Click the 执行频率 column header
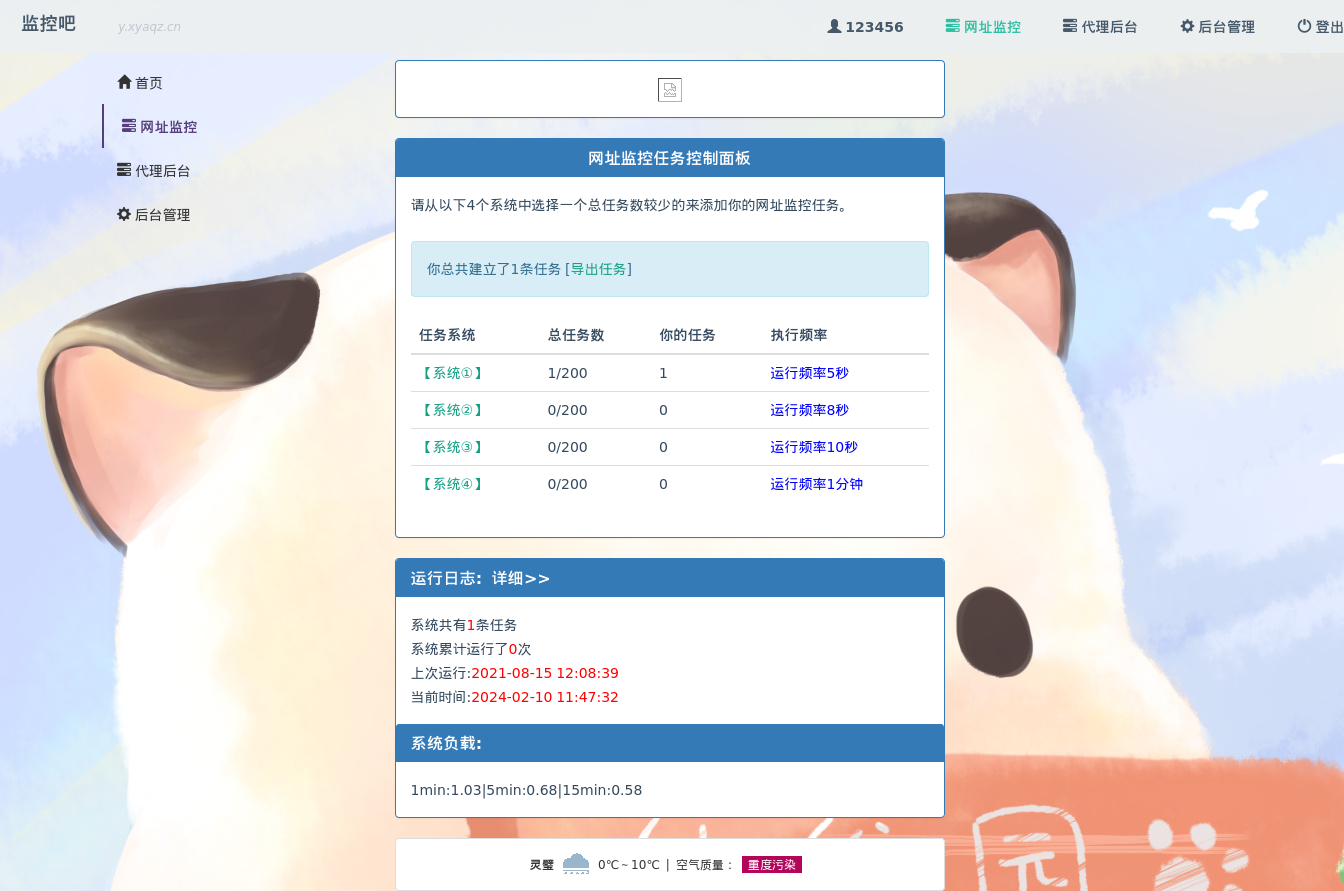Screen dimensions: 1344x891 click(x=799, y=335)
